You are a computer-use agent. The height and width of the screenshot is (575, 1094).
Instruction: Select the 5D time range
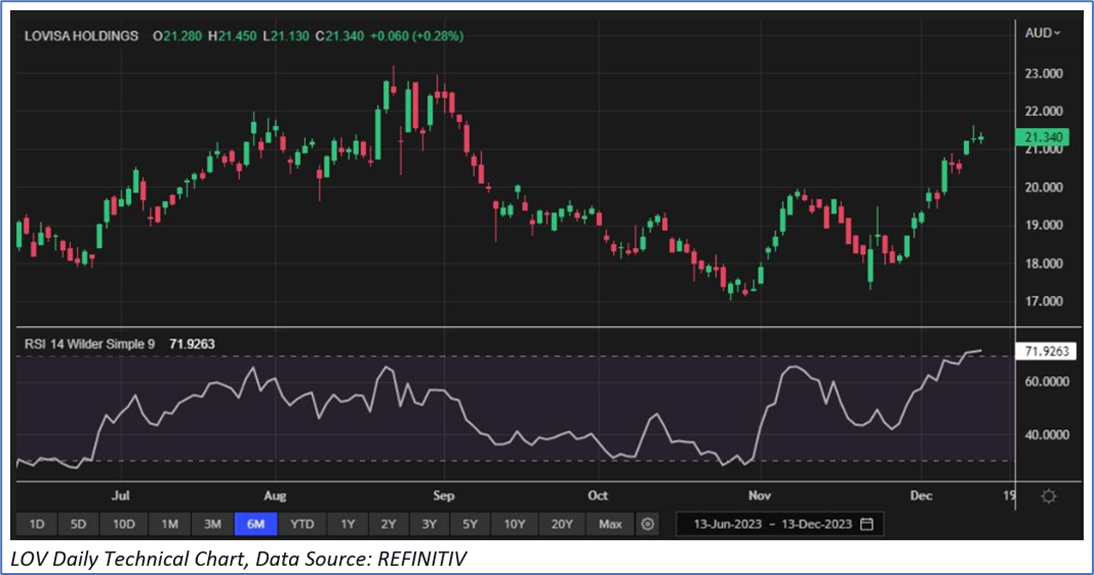pyautogui.click(x=78, y=524)
